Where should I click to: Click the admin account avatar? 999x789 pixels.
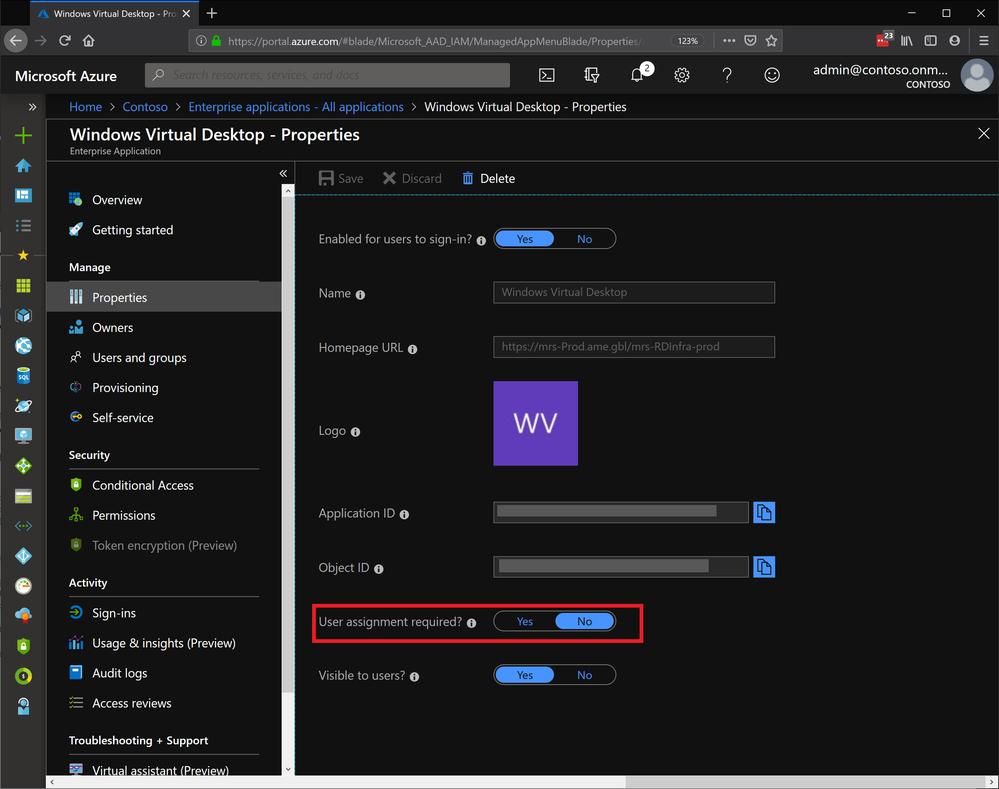977,75
